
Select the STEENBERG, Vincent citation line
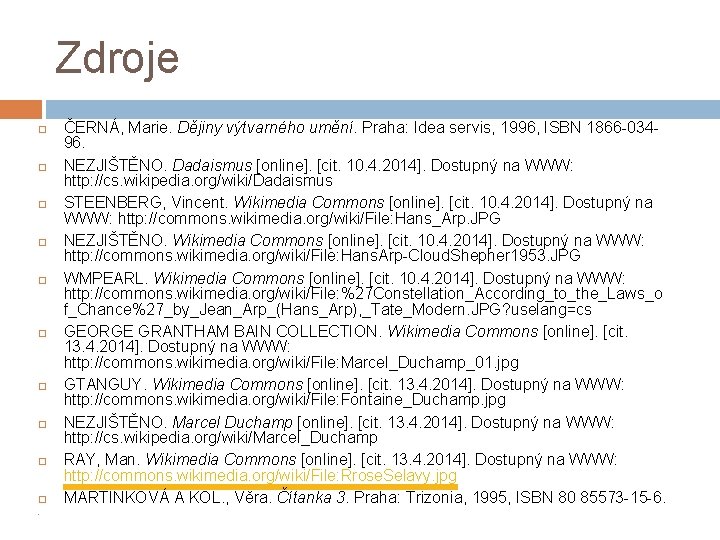tap(358, 202)
